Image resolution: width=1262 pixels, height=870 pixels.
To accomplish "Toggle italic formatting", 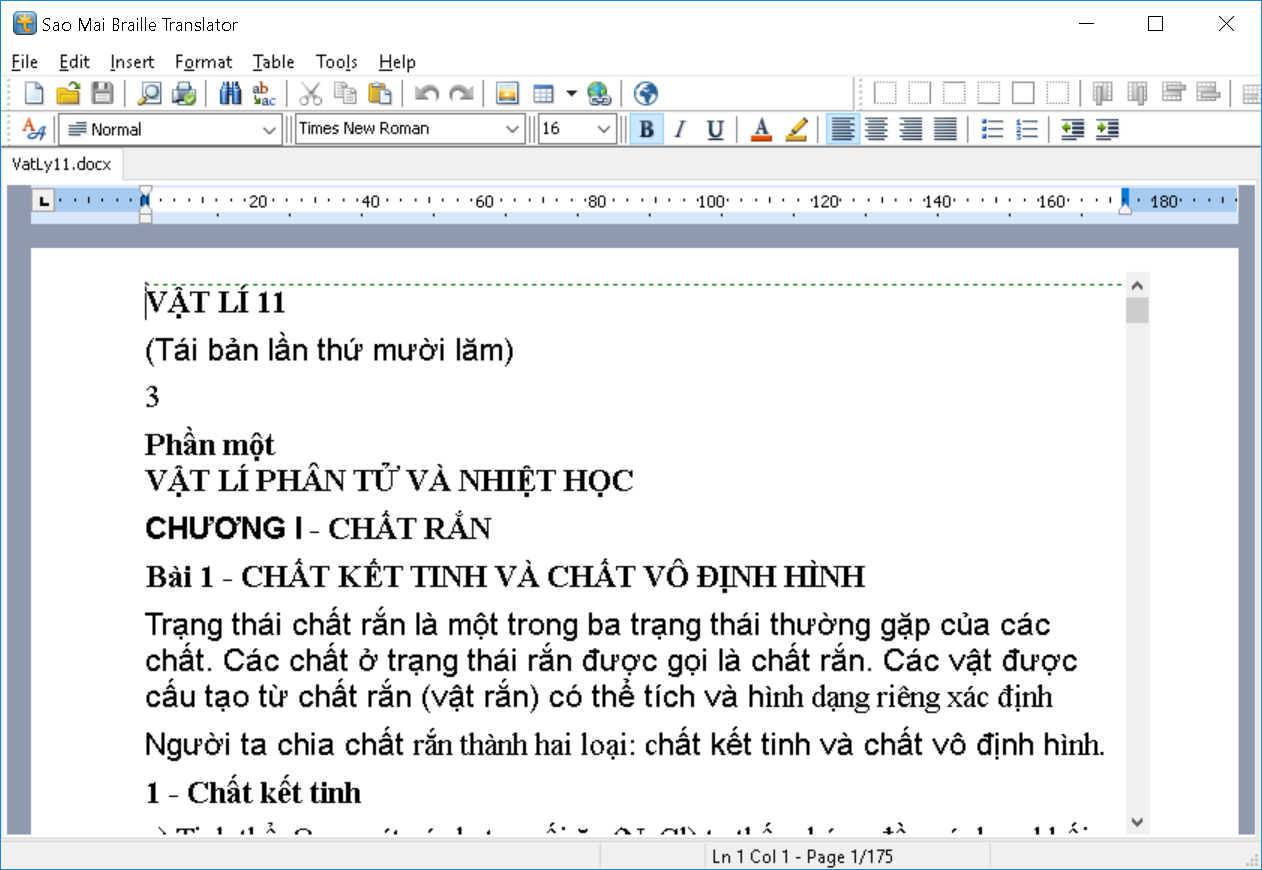I will pyautogui.click(x=680, y=128).
